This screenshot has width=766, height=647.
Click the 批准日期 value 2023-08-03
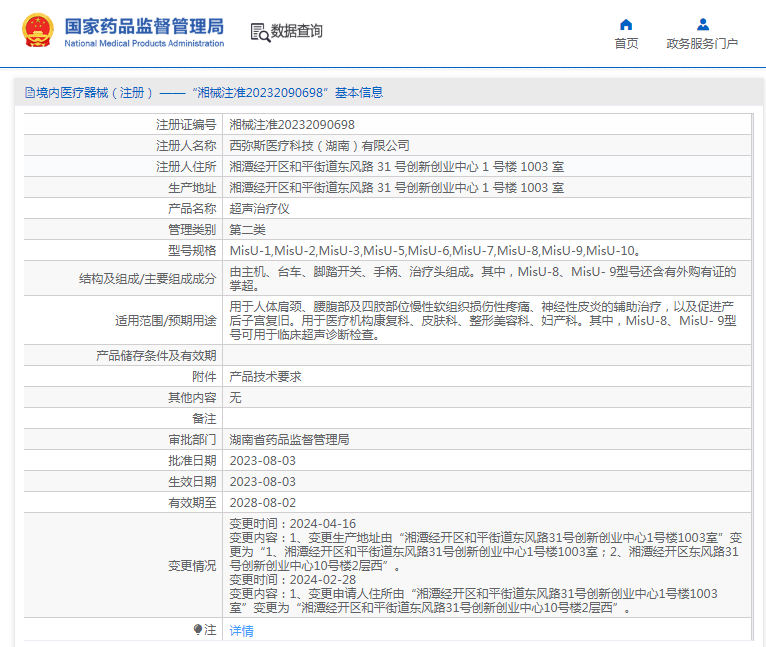coord(262,461)
